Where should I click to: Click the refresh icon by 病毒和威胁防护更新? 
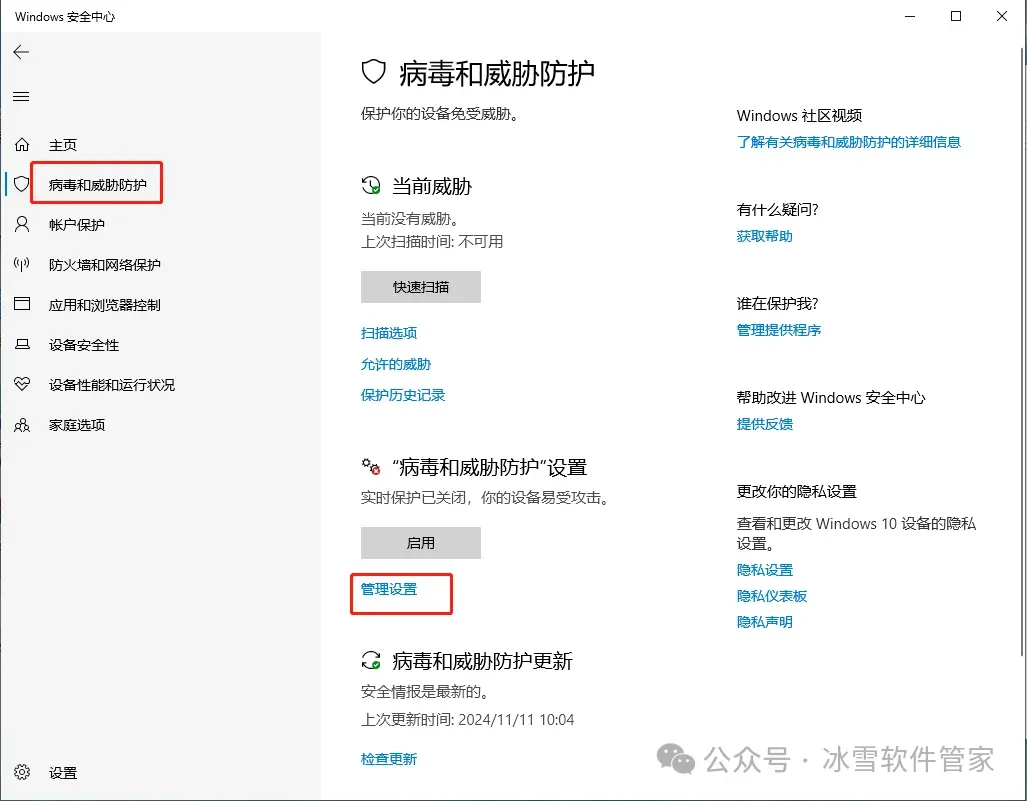click(x=371, y=660)
